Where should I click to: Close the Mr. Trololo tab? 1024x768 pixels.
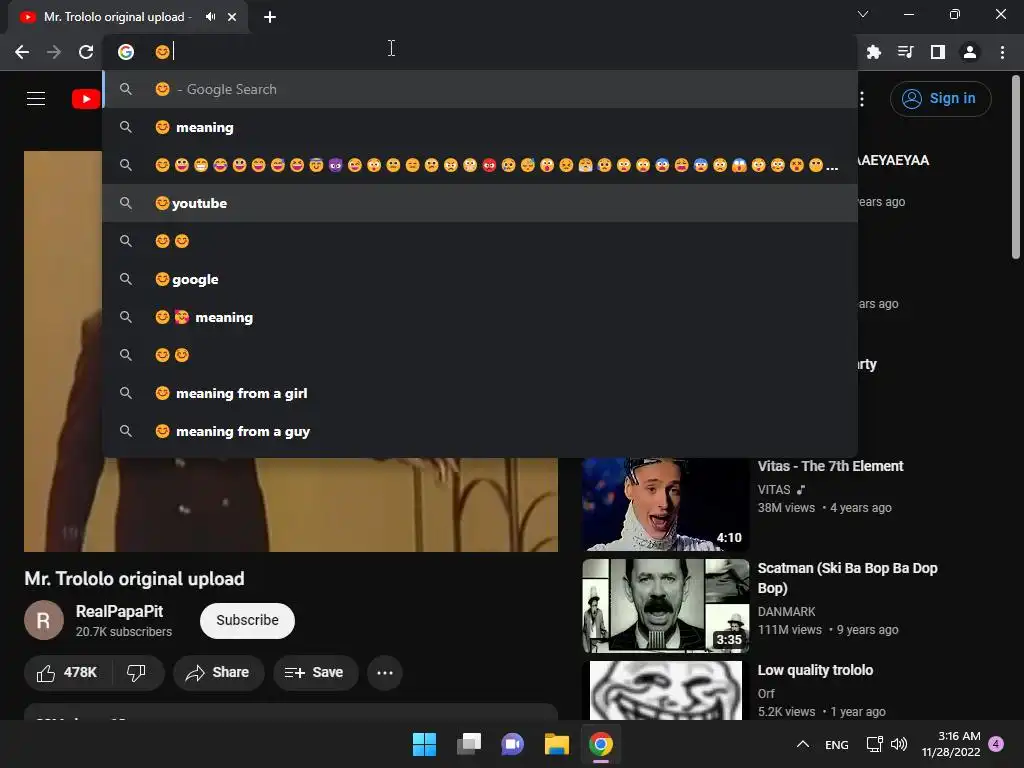pyautogui.click(x=232, y=17)
